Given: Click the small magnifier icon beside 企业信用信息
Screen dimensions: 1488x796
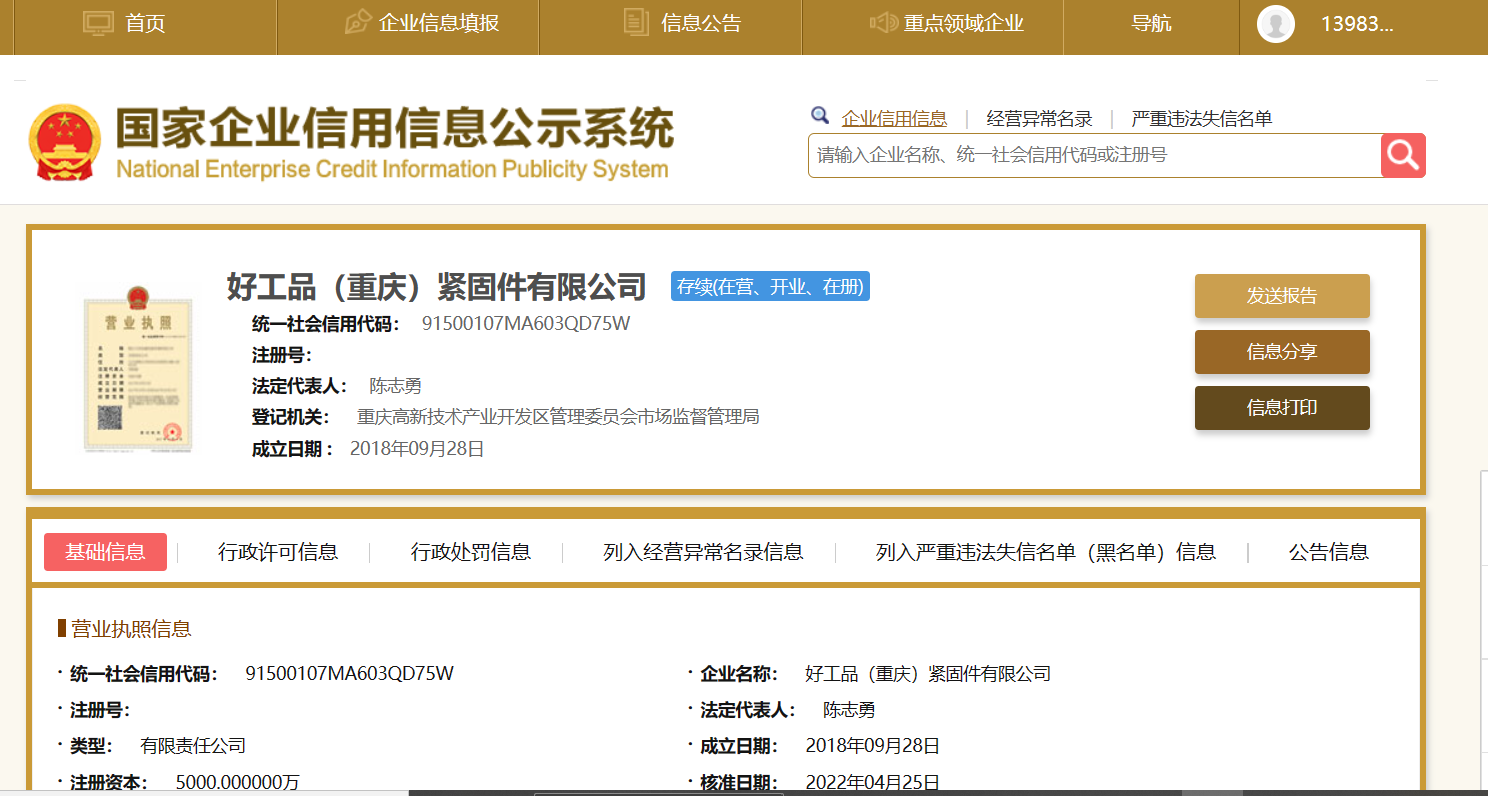Looking at the screenshot, I should [x=820, y=116].
